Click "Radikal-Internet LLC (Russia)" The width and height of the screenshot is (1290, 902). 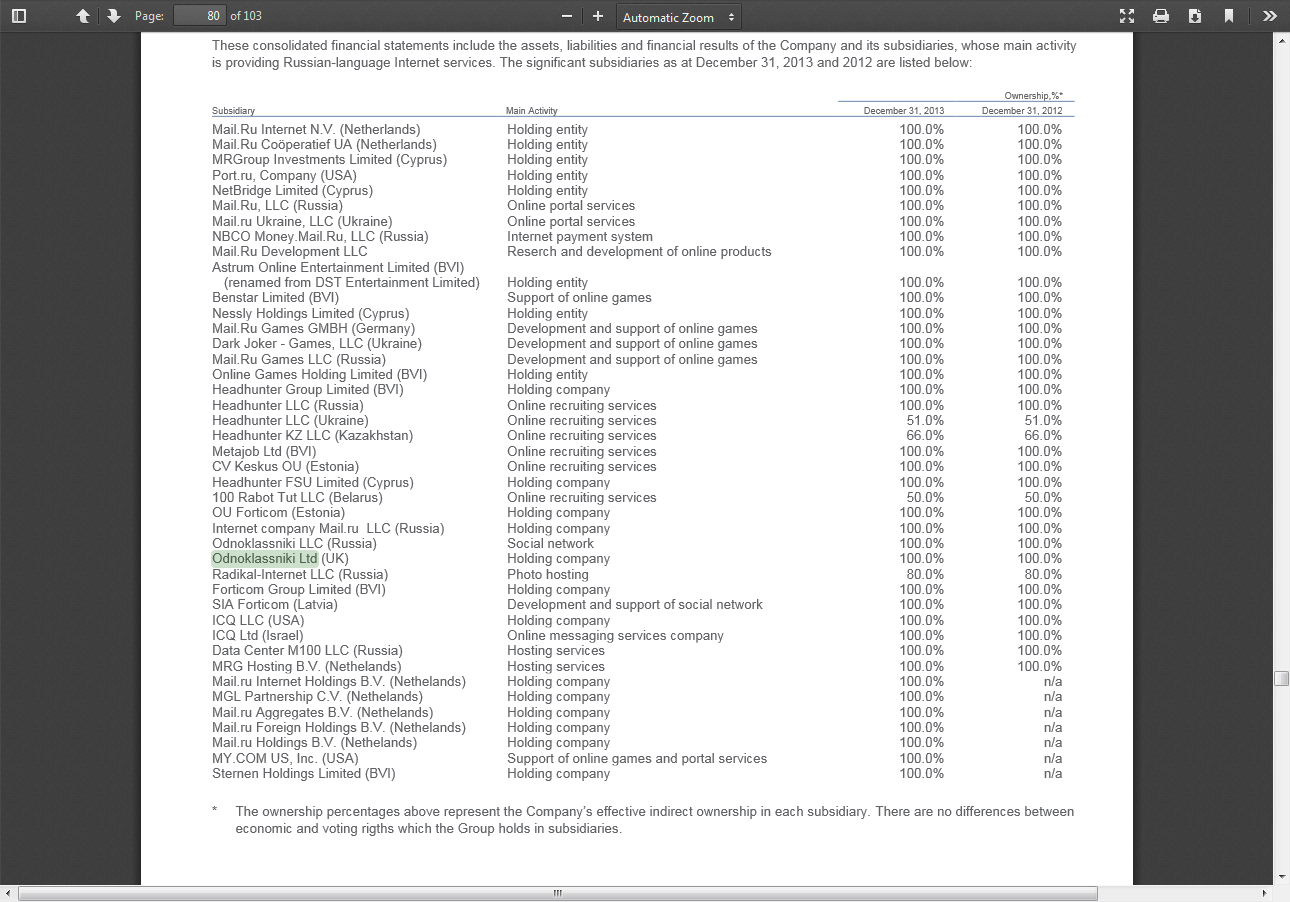tap(300, 575)
